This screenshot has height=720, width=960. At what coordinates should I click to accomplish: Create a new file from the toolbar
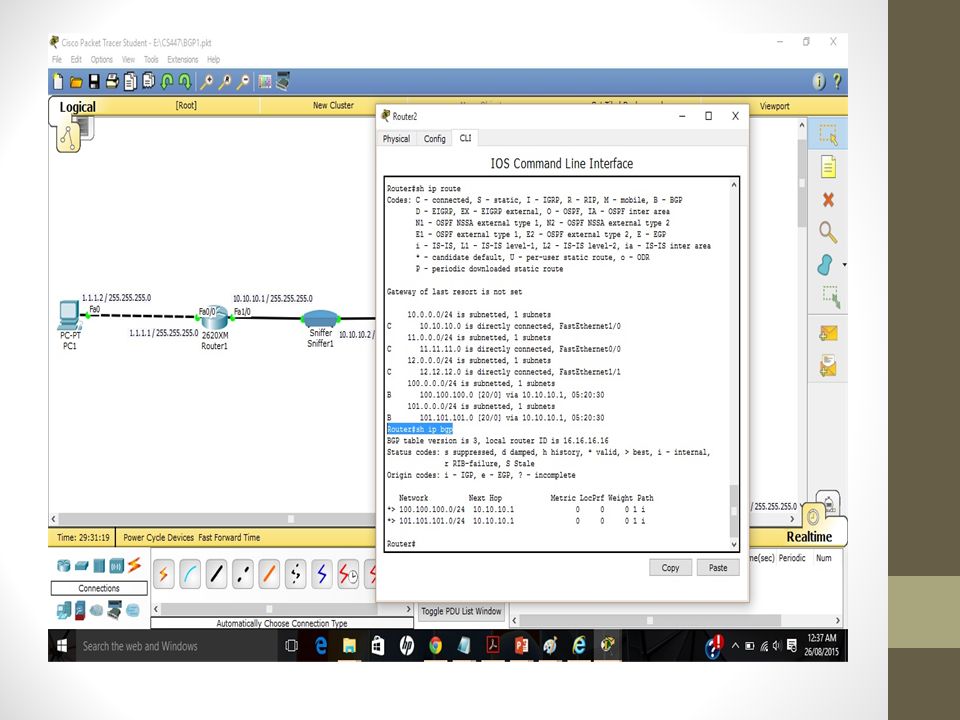pyautogui.click(x=58, y=81)
